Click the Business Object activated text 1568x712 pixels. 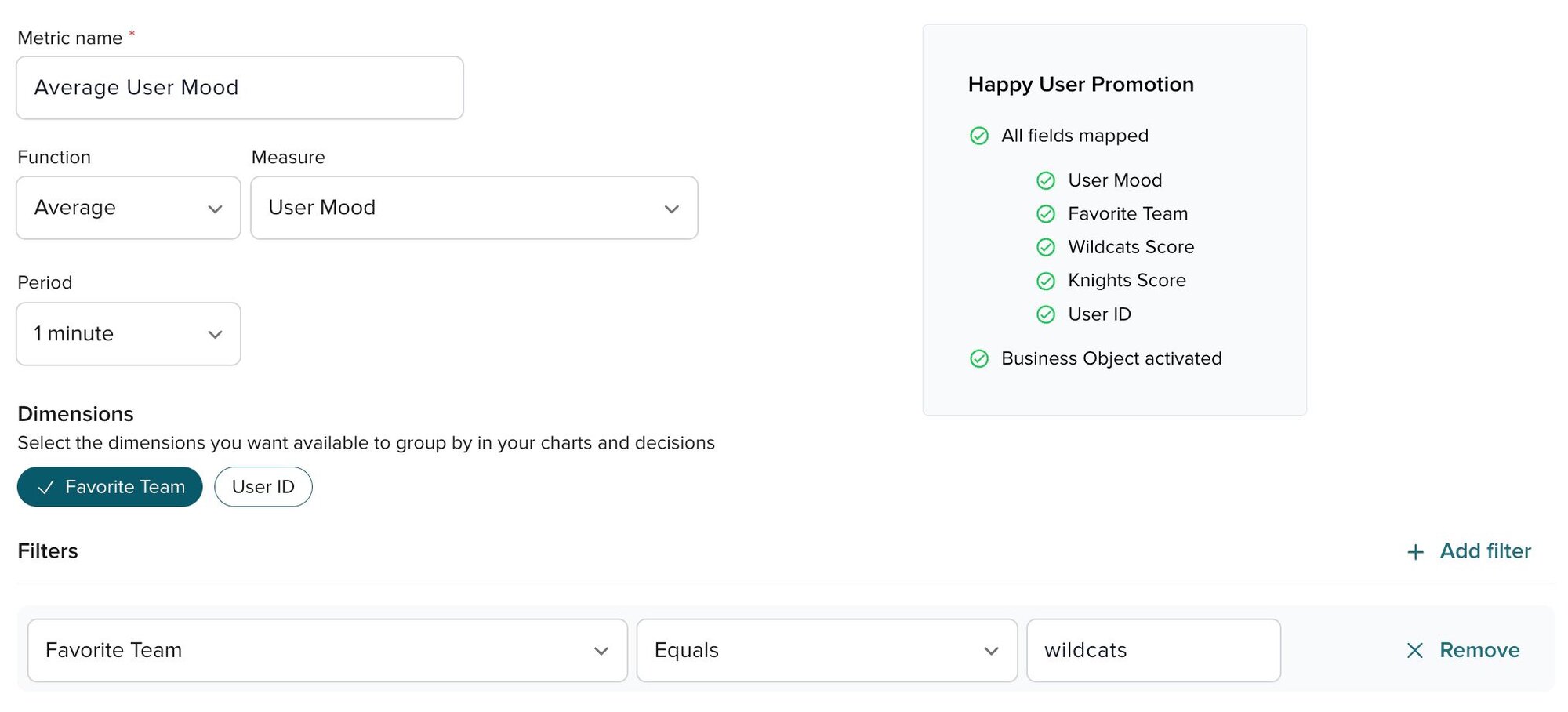1112,358
